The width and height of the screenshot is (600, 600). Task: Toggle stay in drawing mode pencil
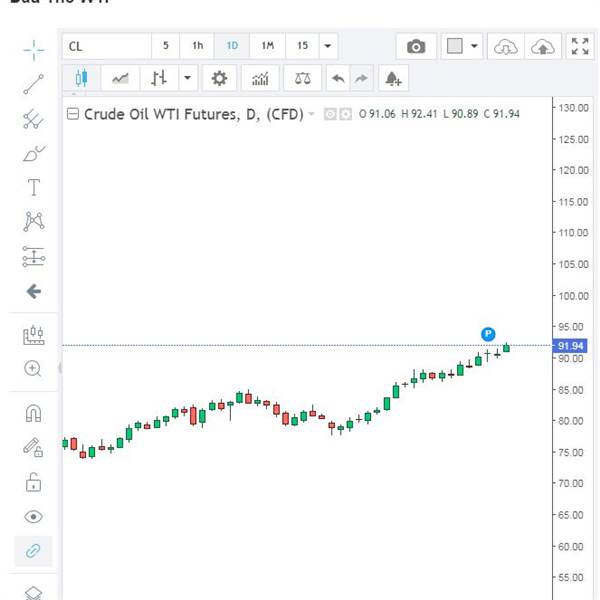(33, 447)
